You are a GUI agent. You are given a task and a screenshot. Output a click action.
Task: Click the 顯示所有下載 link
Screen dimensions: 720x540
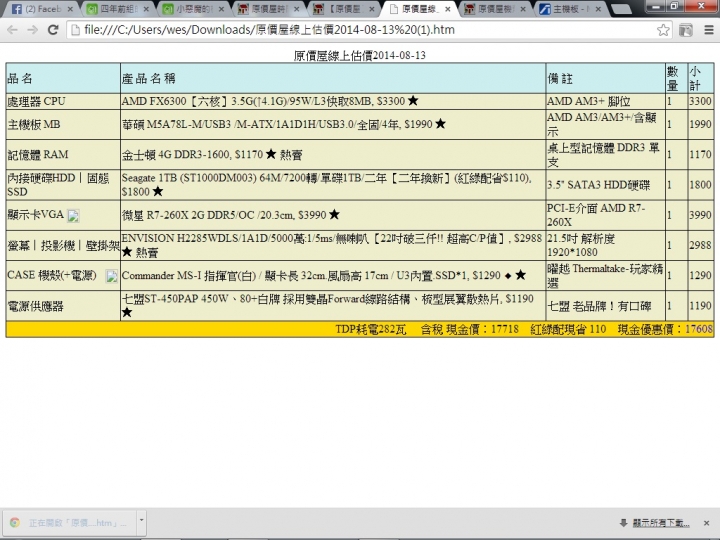[x=661, y=523]
